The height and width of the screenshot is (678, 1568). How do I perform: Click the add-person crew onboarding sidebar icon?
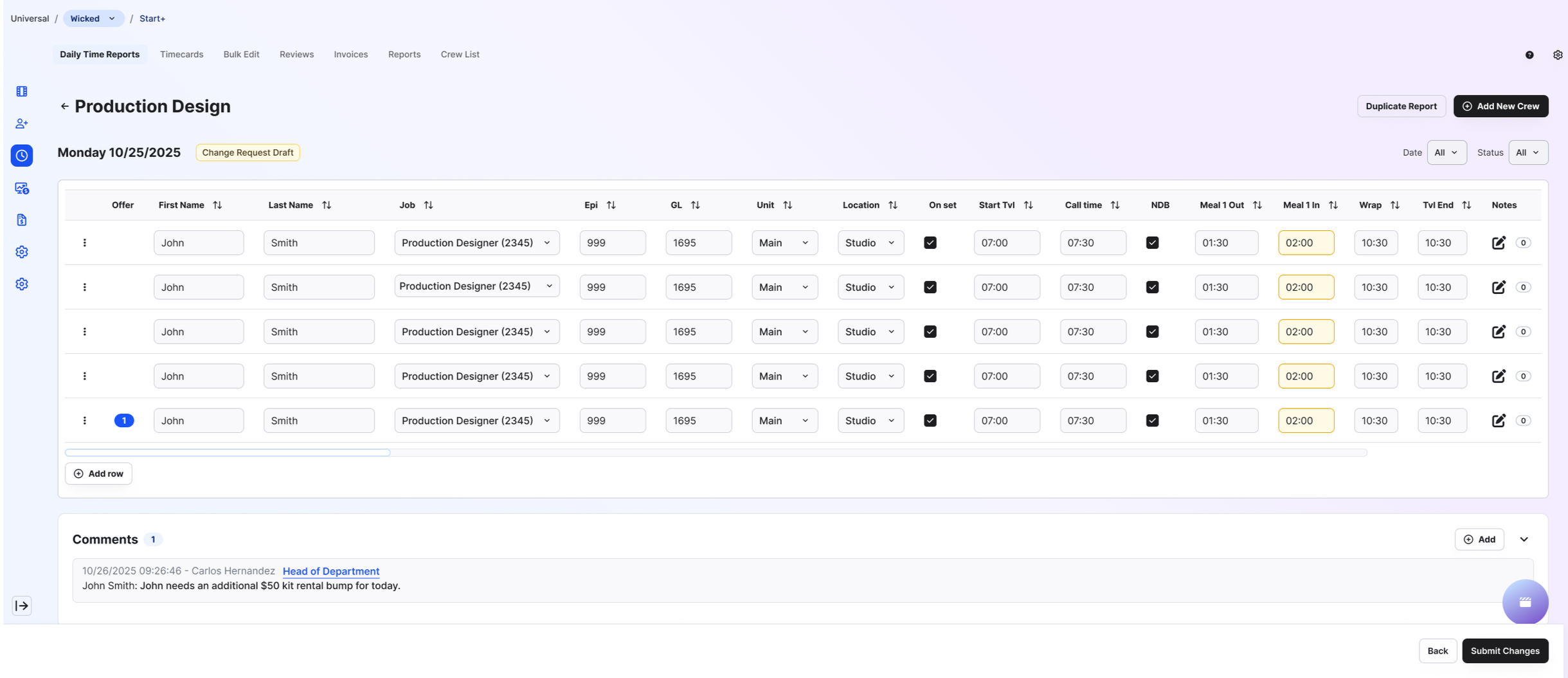tap(21, 123)
